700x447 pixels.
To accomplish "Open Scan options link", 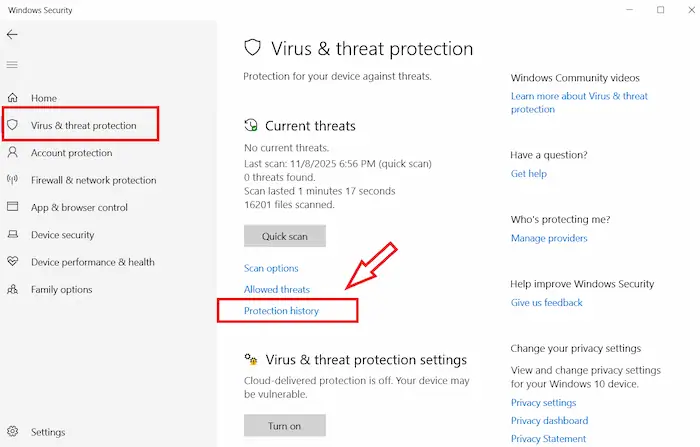I will pos(271,268).
